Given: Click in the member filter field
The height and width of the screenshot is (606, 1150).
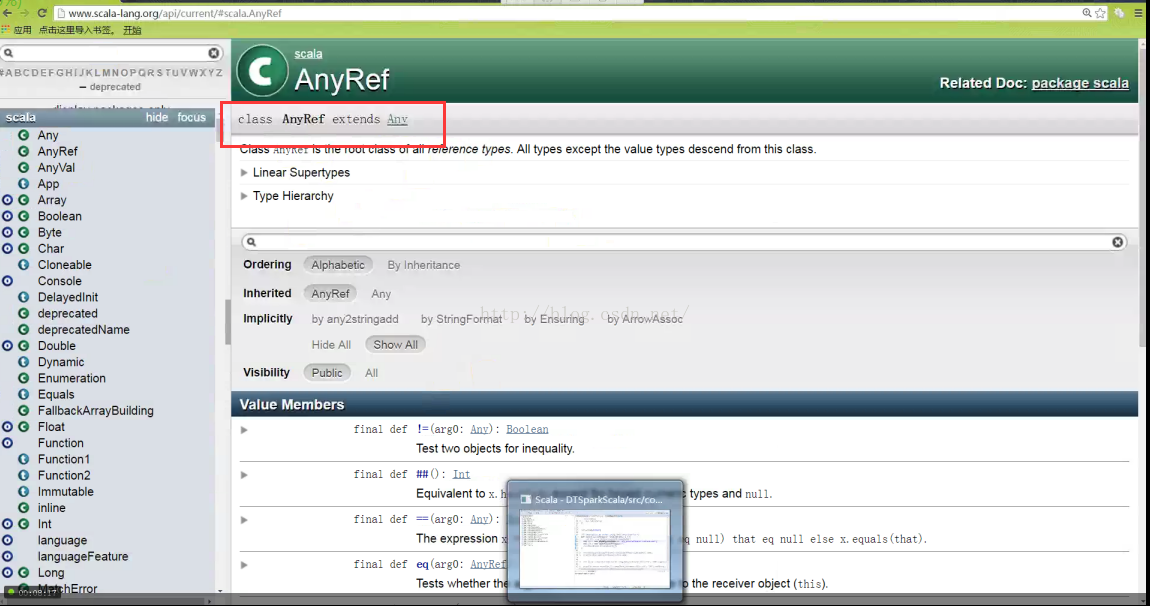Looking at the screenshot, I should (684, 242).
